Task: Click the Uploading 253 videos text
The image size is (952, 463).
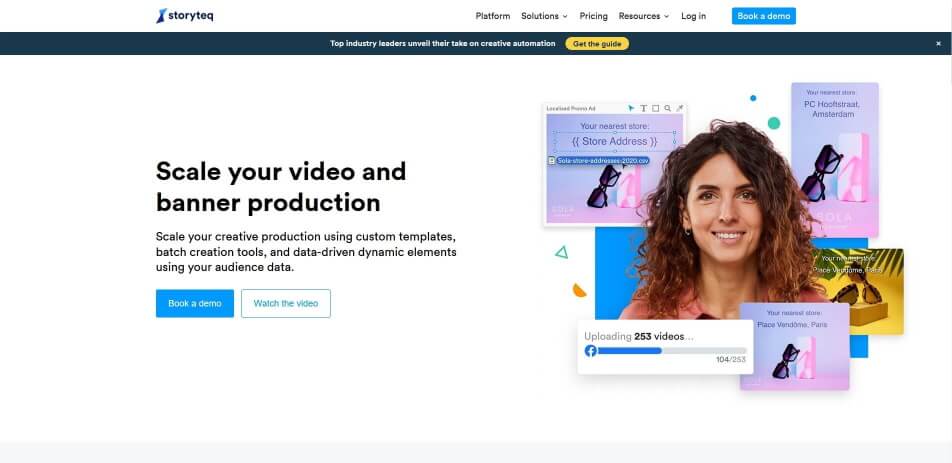Action: coord(639,336)
